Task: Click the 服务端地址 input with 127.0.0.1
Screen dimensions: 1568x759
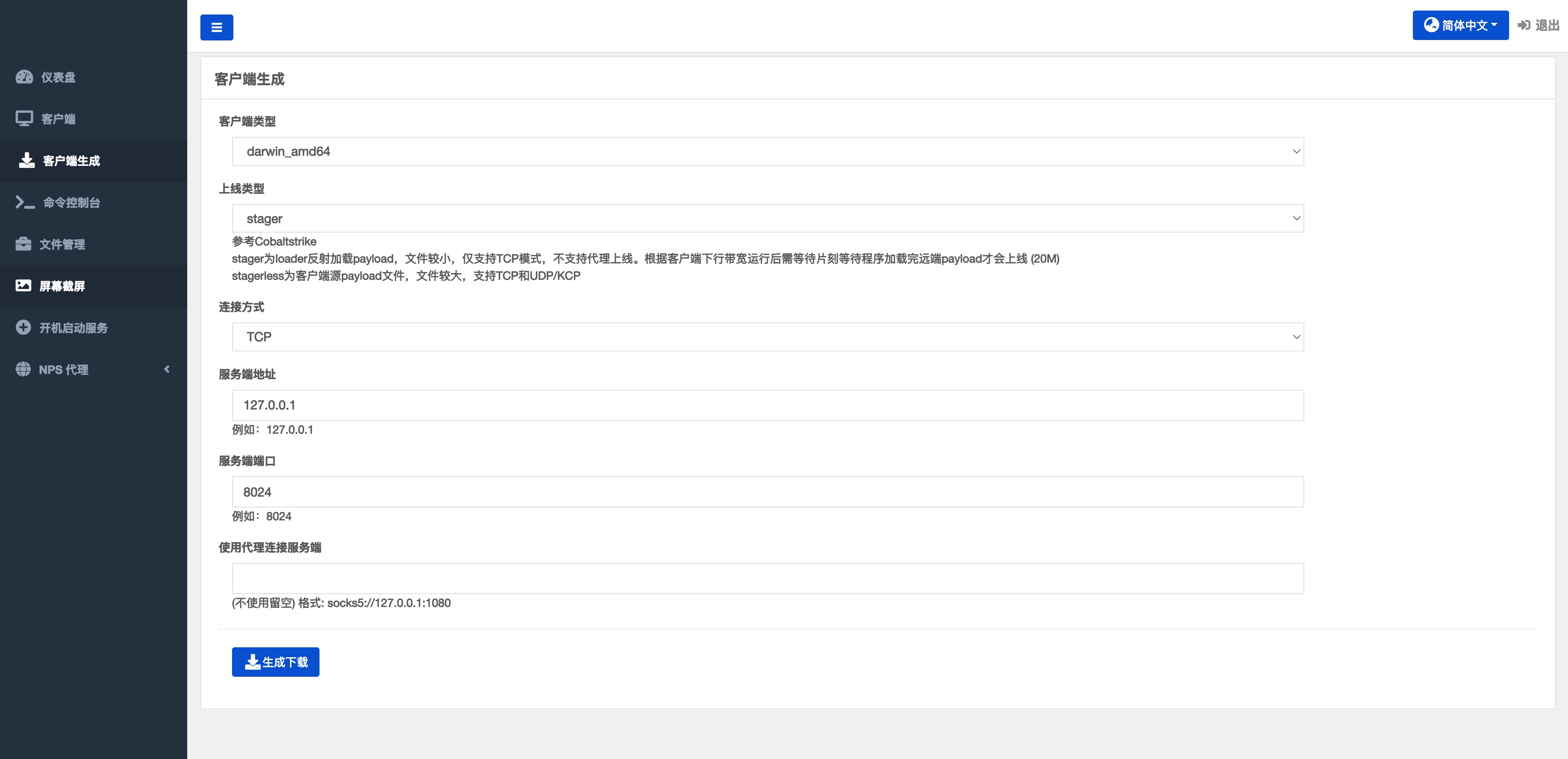Action: pyautogui.click(x=767, y=405)
